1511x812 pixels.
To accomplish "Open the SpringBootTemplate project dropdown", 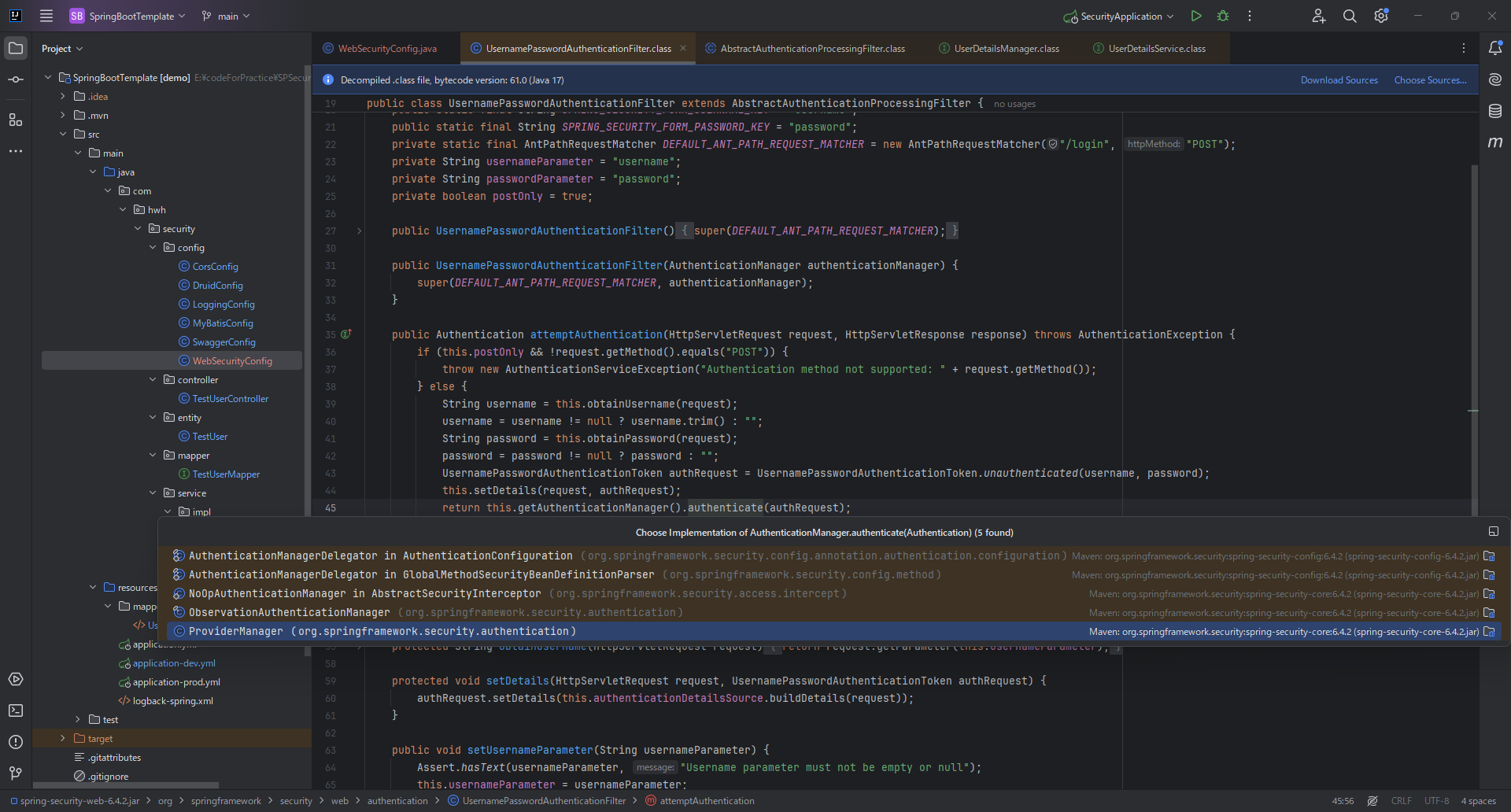I will click(127, 16).
